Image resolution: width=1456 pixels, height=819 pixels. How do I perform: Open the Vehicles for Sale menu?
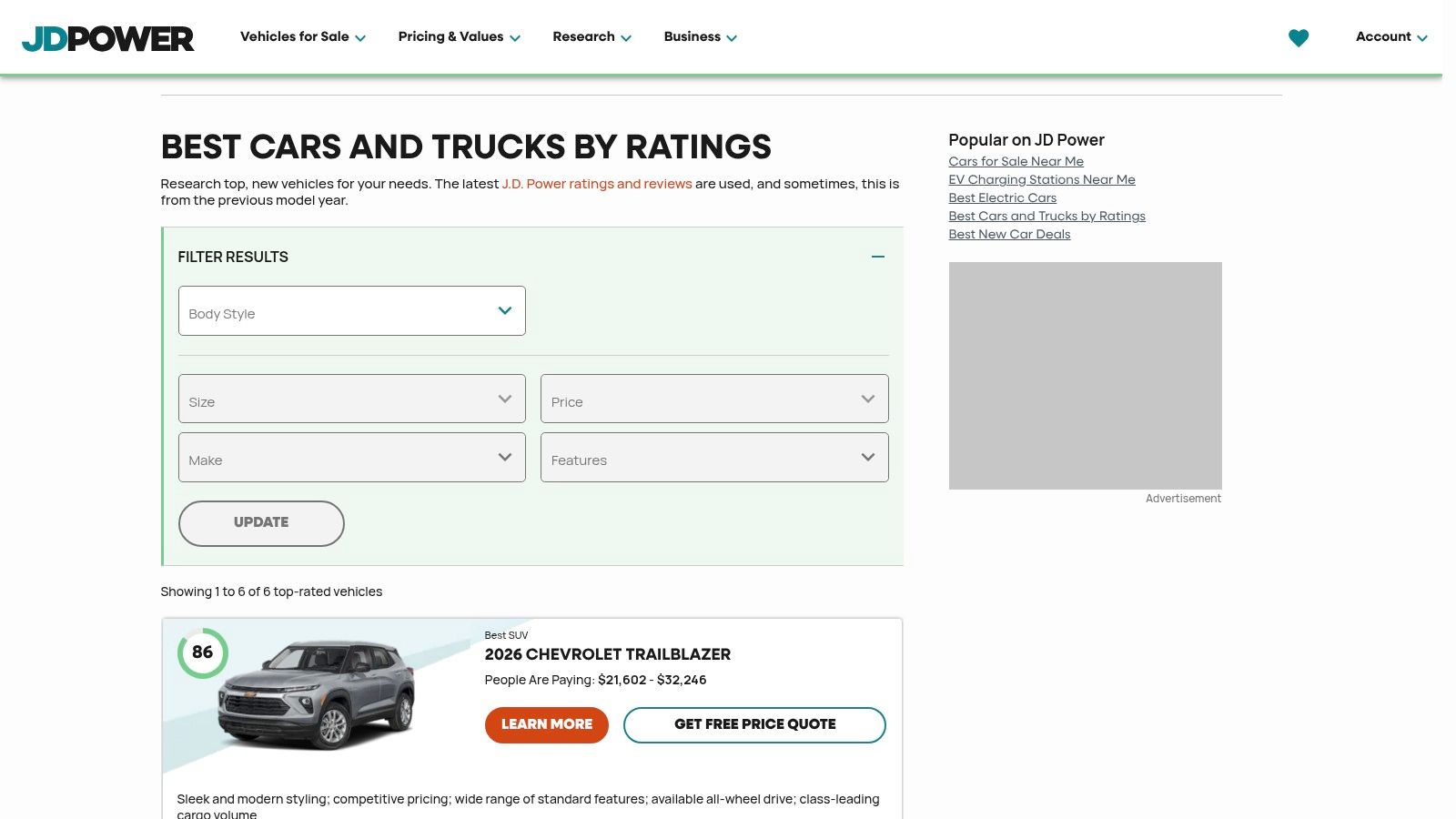[303, 37]
